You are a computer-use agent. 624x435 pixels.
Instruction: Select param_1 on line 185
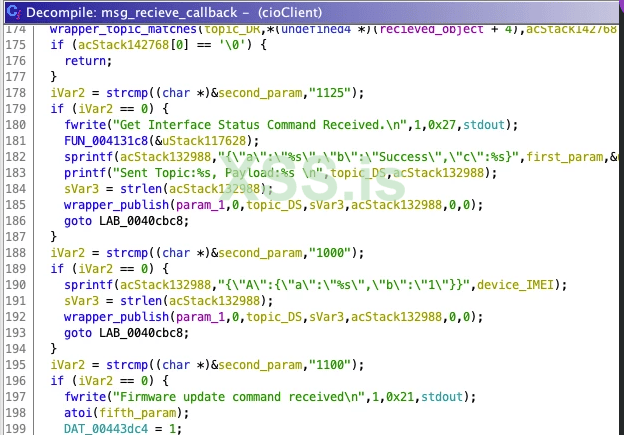tap(200, 205)
